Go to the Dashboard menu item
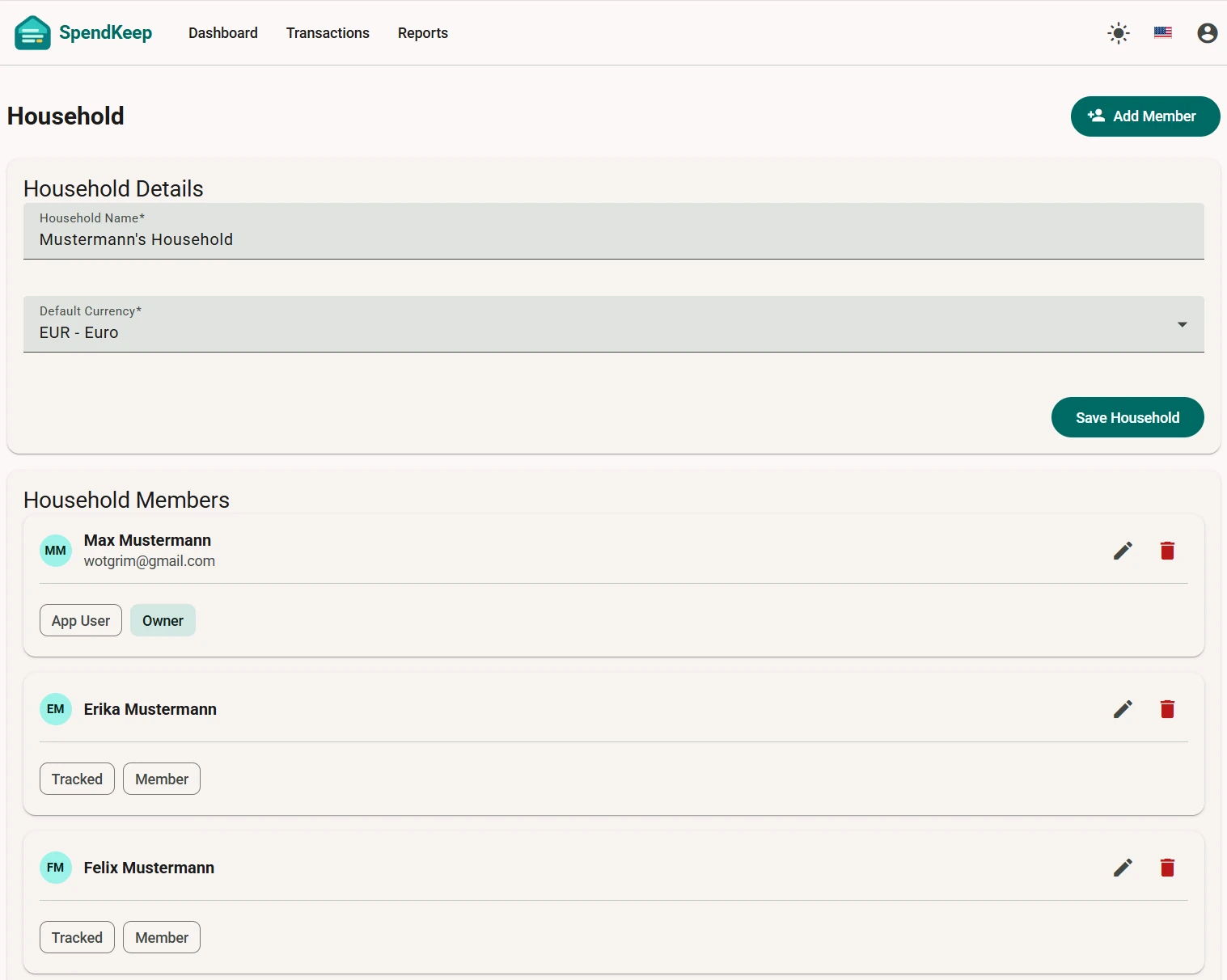The image size is (1227, 980). [x=223, y=33]
